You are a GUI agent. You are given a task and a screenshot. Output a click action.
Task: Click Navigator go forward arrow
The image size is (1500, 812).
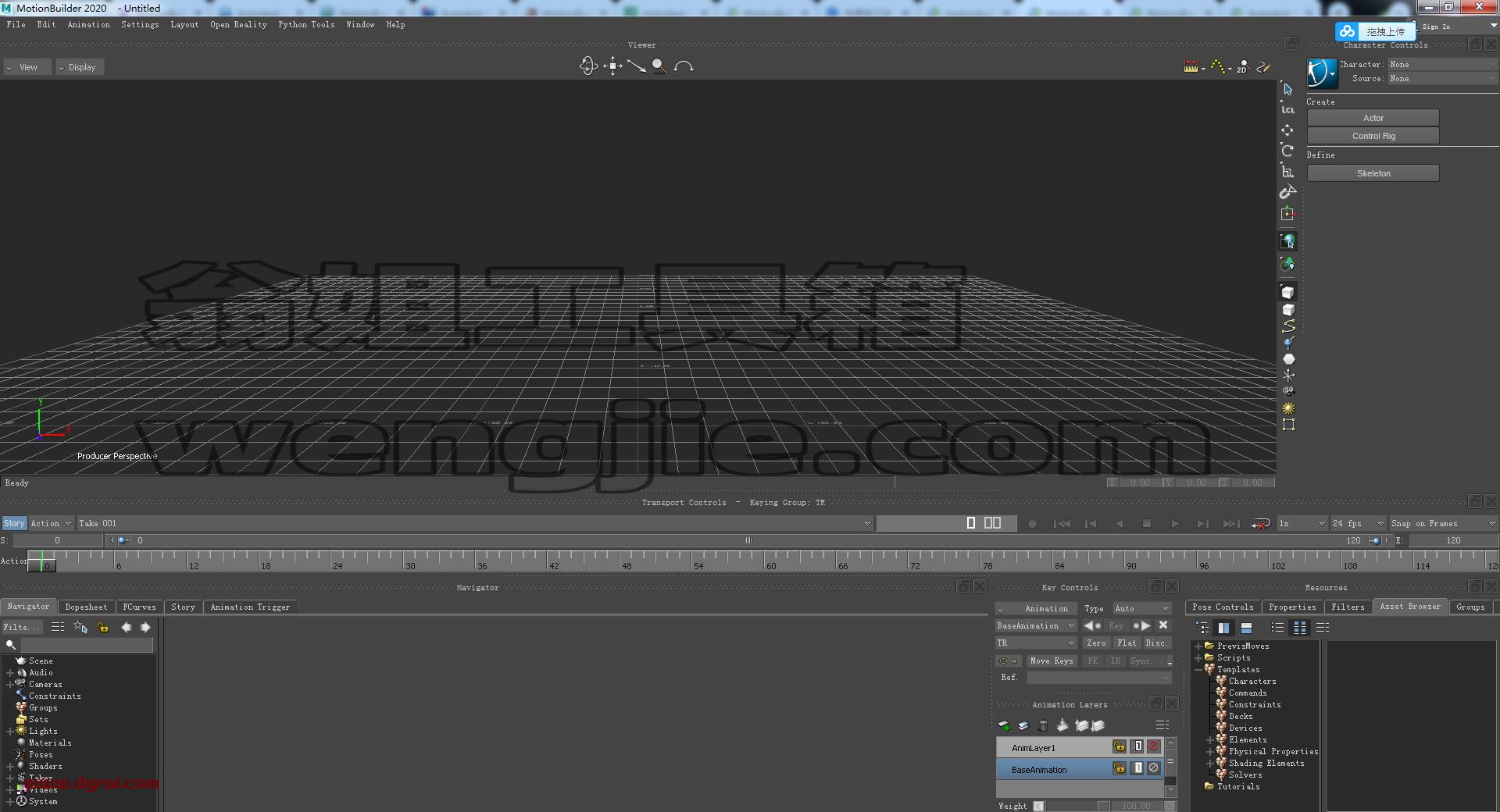(145, 627)
